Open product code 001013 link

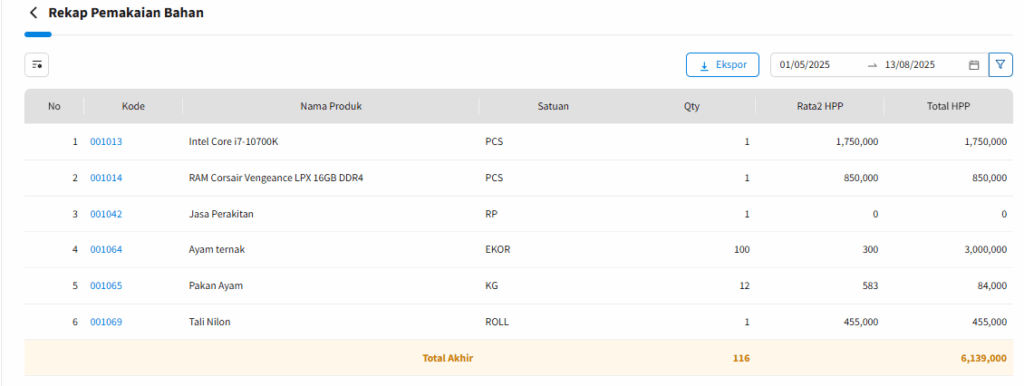pos(106,141)
